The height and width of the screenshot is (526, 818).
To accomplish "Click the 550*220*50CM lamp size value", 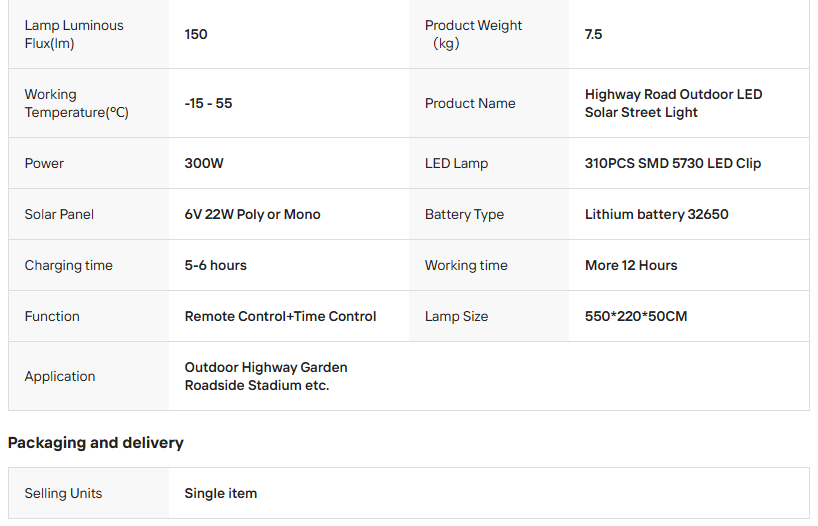I will tap(636, 316).
